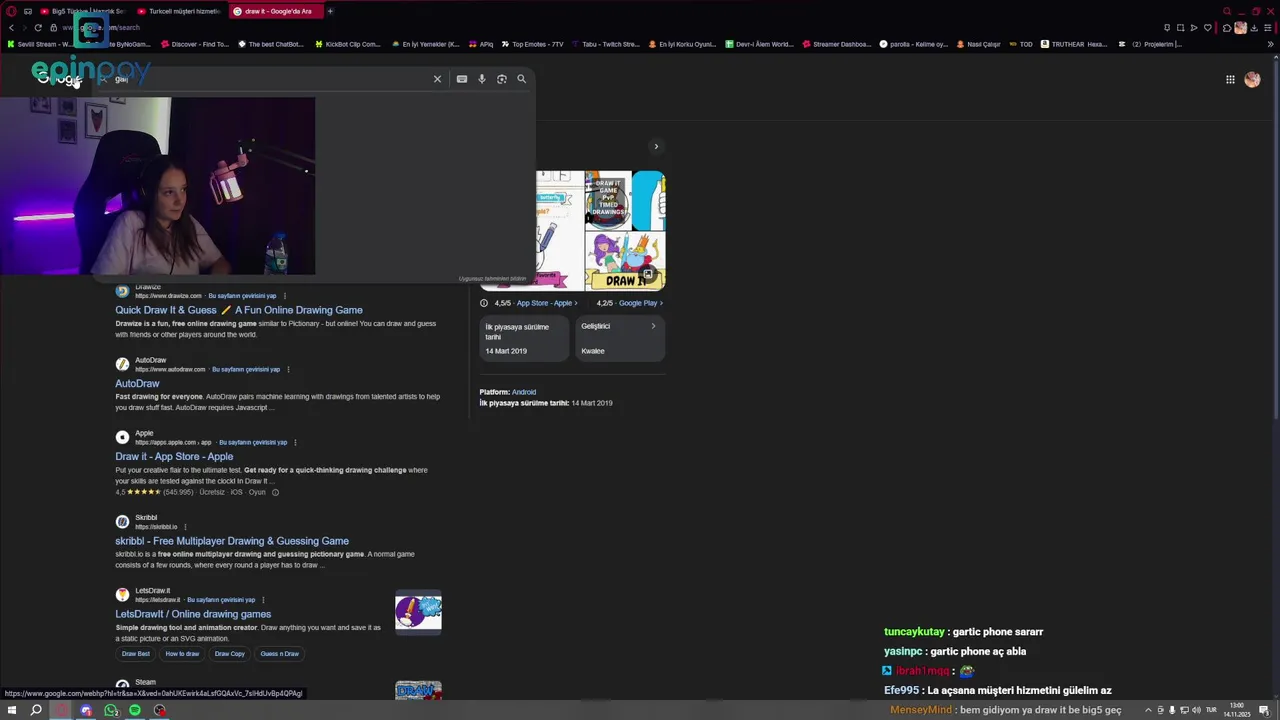Open LetsDrawIt / Online drawing games result

193,614
